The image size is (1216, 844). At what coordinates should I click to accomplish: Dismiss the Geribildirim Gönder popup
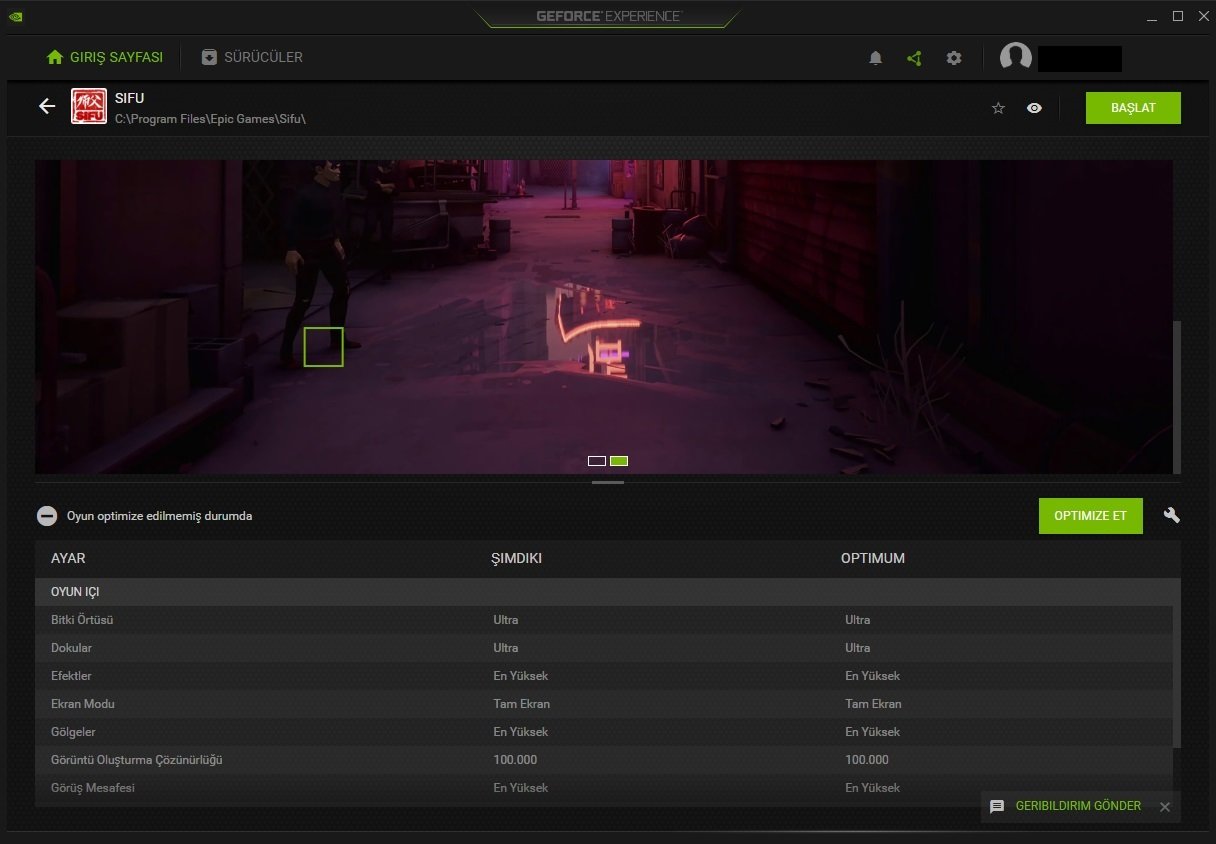point(1164,807)
